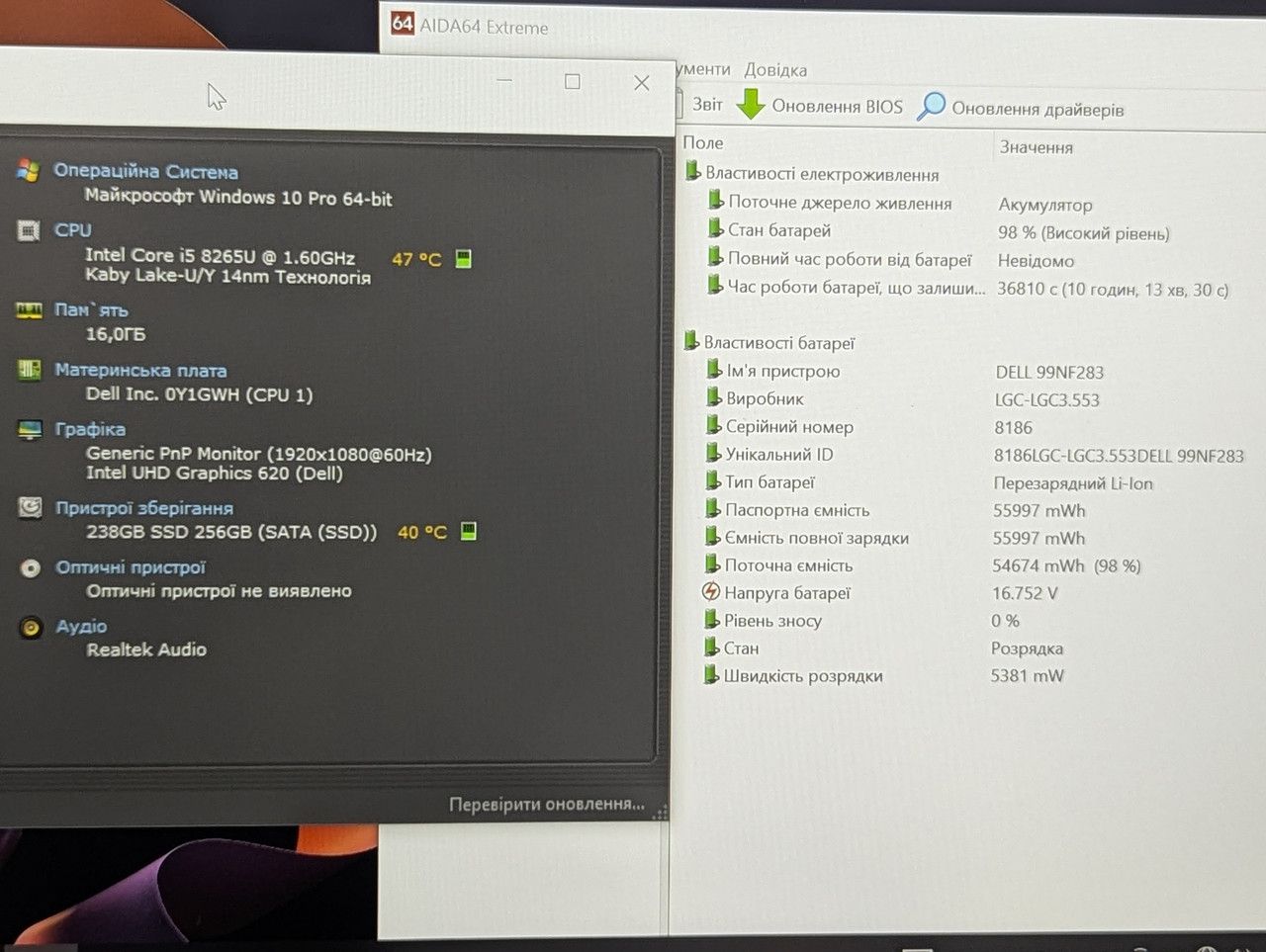Open the Материнська плата section
The width and height of the screenshot is (1266, 952).
[x=140, y=371]
